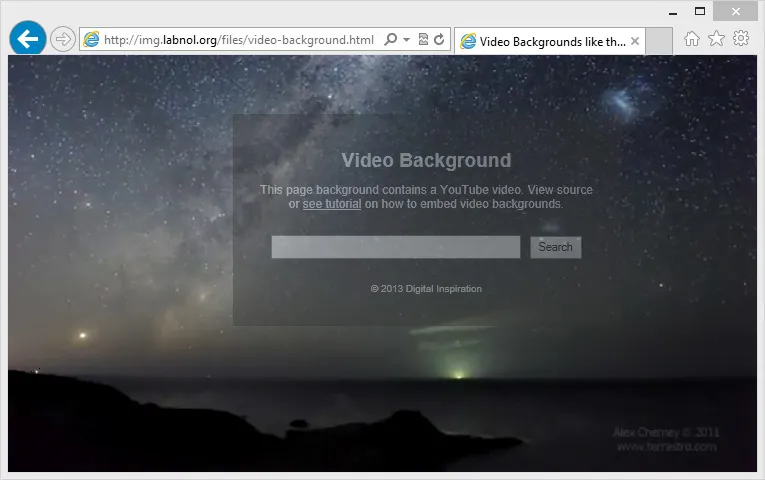Refresh the page

[439, 40]
